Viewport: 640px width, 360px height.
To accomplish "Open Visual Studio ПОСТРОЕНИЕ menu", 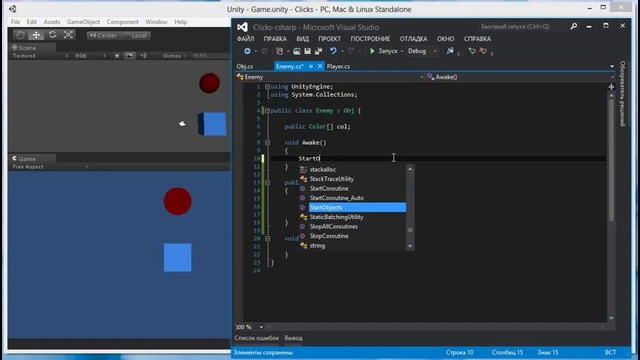I will pos(370,39).
